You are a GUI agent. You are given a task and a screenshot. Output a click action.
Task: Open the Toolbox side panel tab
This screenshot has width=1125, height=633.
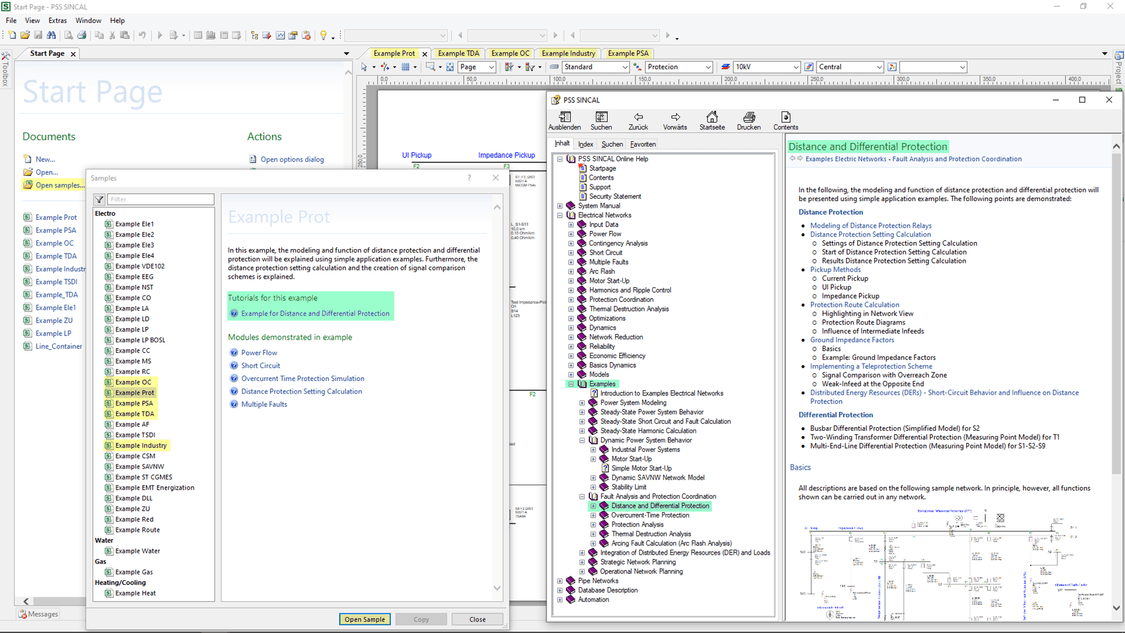[x=5, y=69]
